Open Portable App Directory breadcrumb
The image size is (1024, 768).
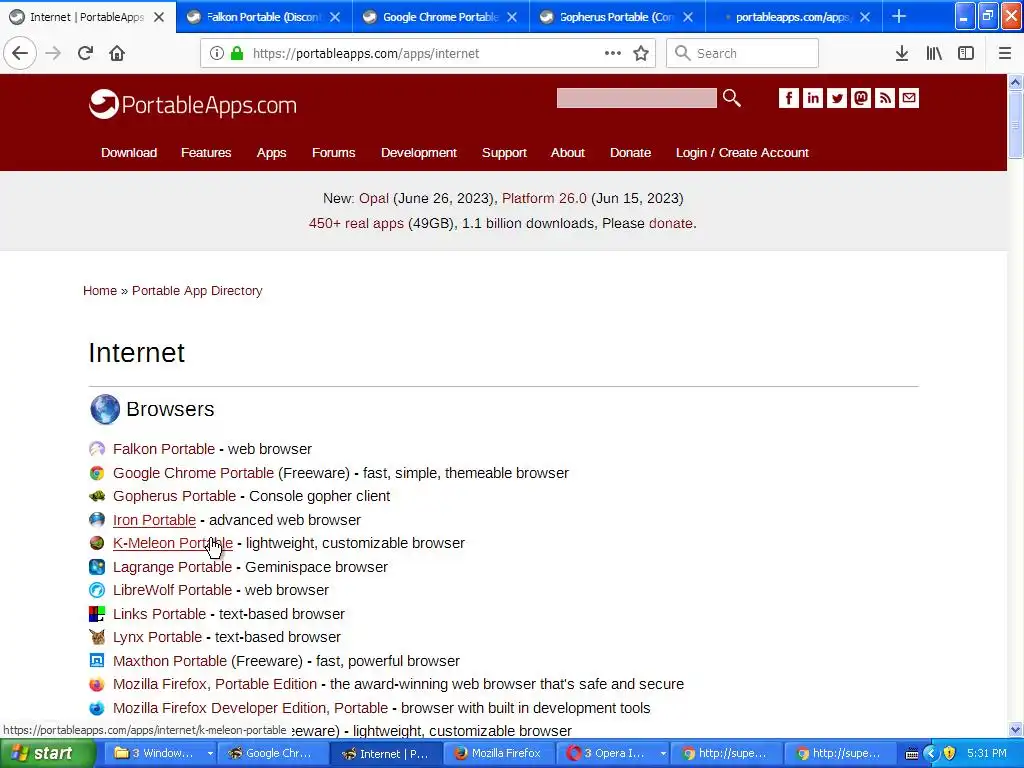click(197, 291)
